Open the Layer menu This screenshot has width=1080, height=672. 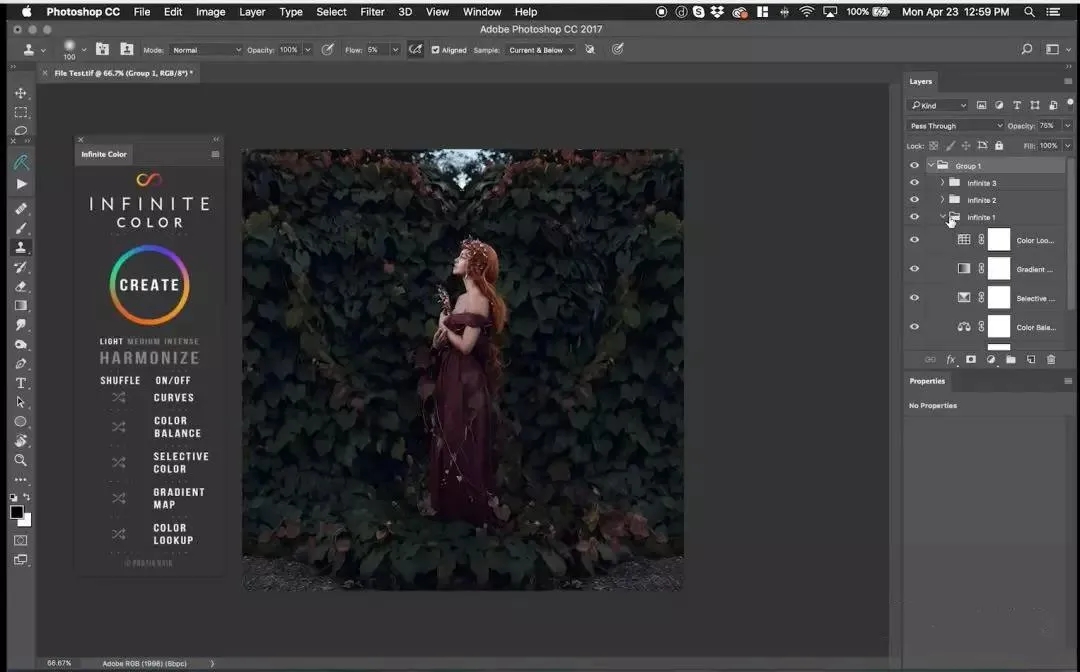pos(252,12)
